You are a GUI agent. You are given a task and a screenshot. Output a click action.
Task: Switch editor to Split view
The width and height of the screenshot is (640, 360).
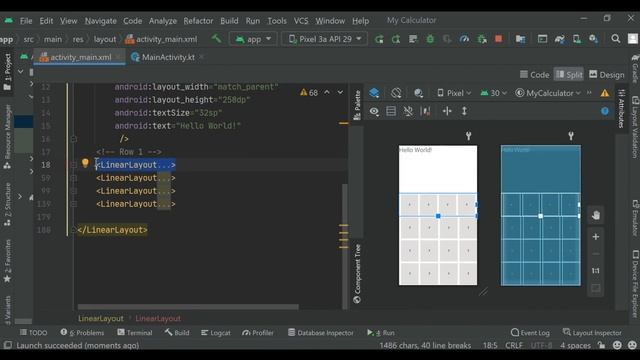point(569,75)
